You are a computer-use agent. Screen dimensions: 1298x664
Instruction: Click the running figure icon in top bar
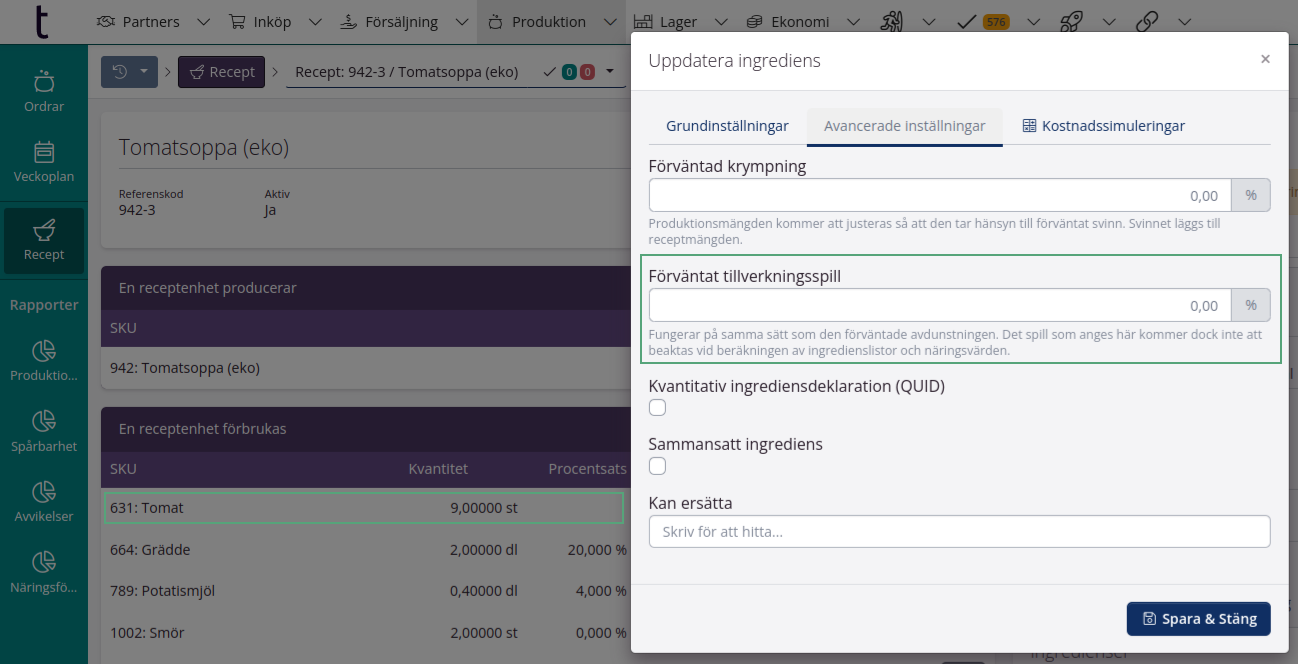pyautogui.click(x=892, y=21)
